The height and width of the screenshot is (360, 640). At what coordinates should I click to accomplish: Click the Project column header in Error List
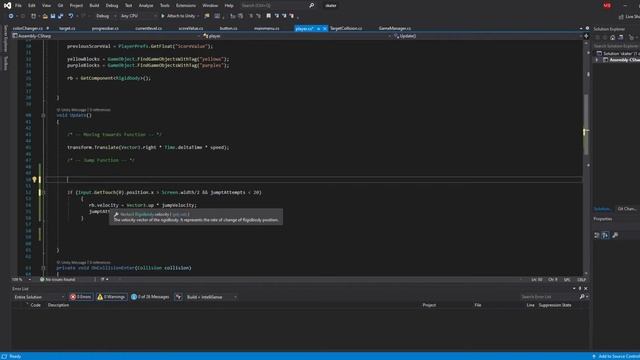tap(429, 305)
